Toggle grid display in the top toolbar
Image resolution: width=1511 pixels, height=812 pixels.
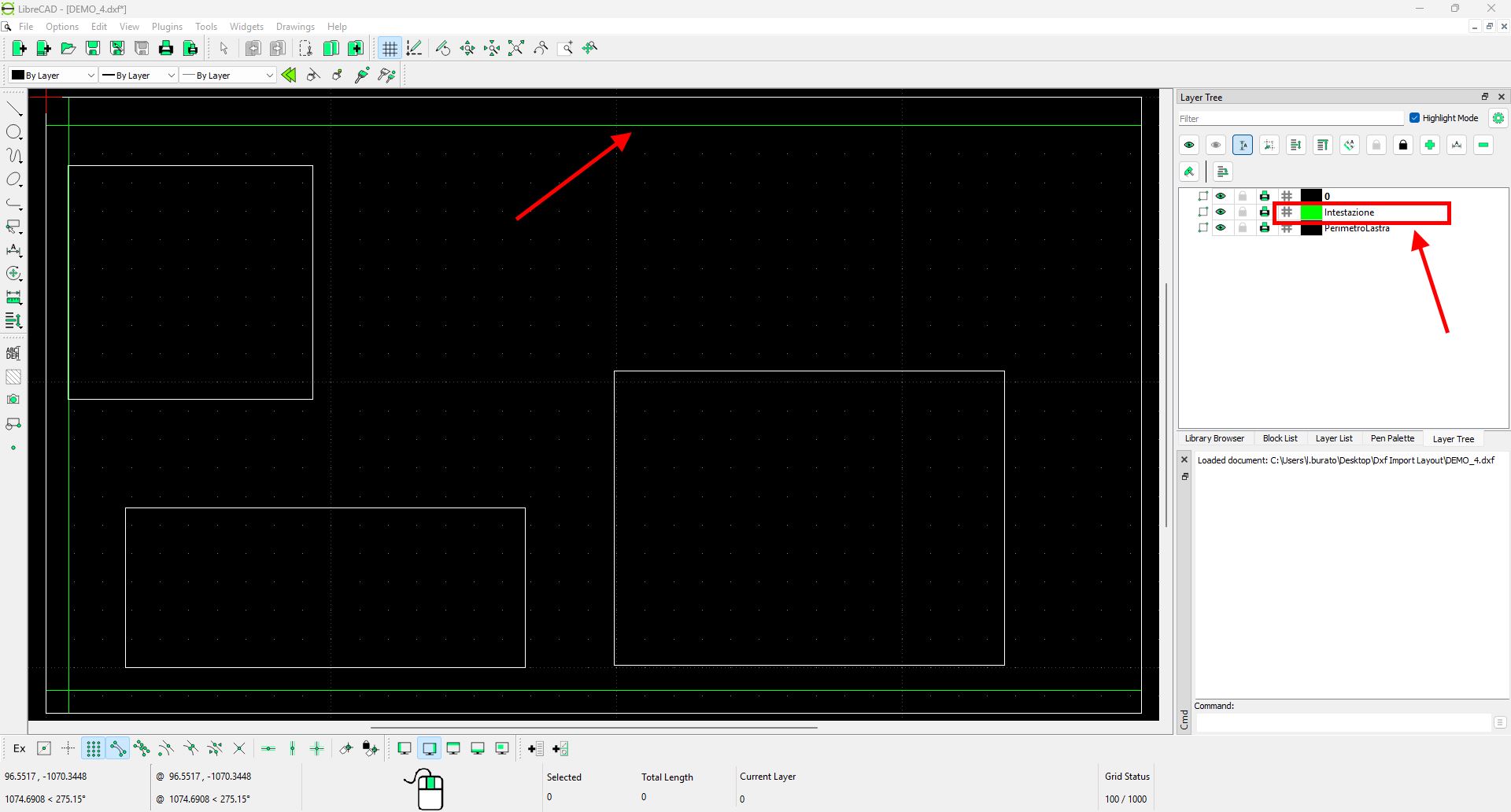click(390, 49)
